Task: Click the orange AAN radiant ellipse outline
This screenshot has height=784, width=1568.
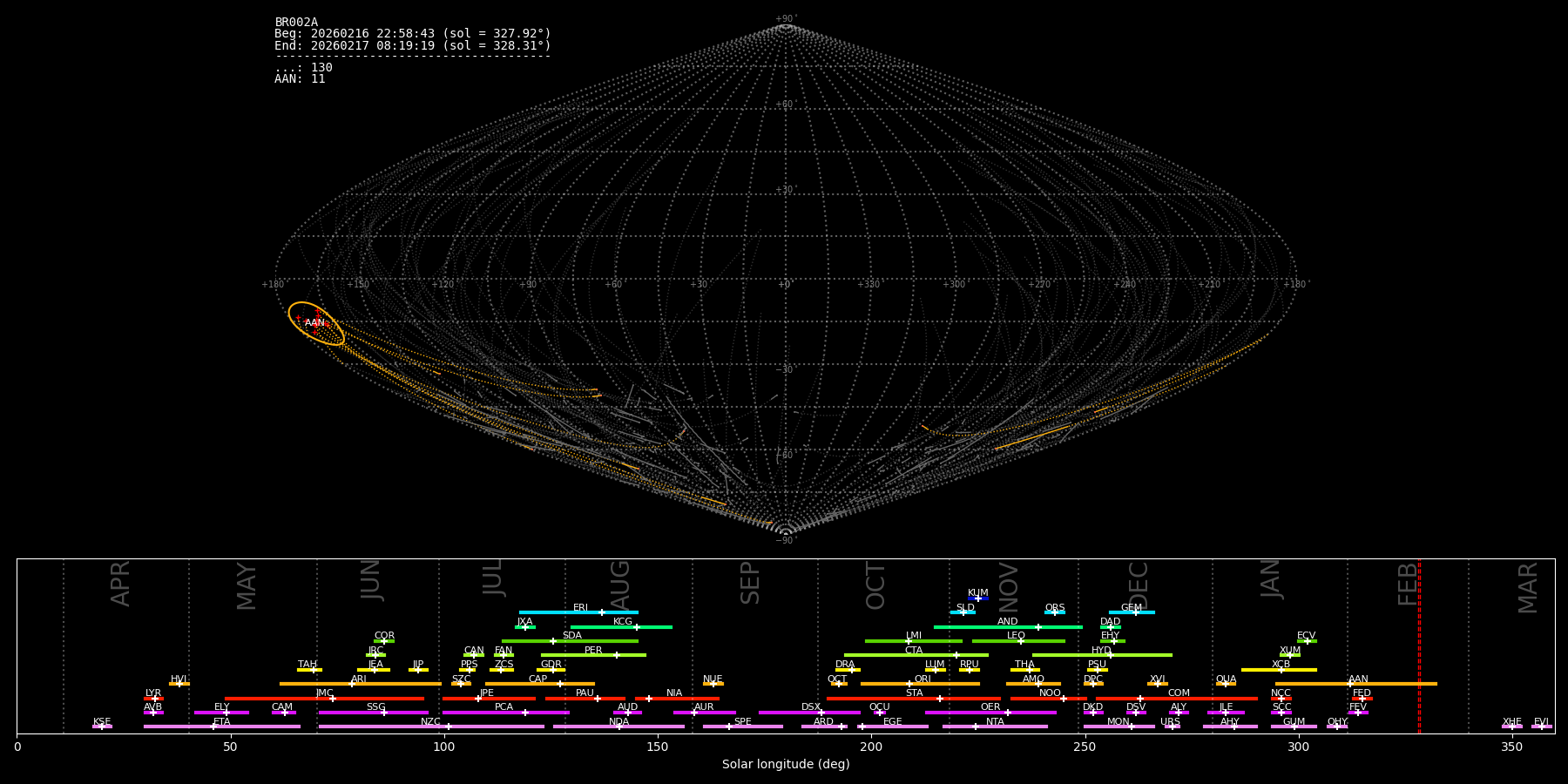Action: pos(316,324)
